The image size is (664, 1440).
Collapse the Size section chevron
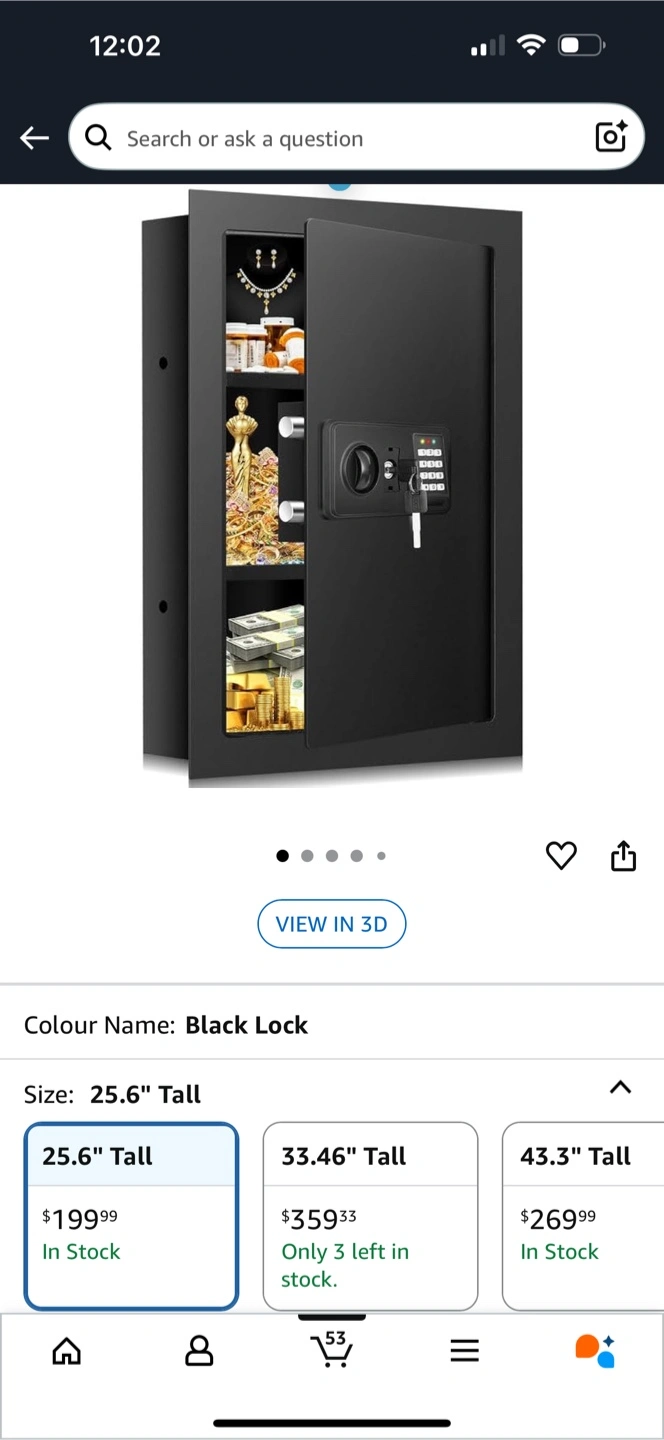click(620, 1088)
